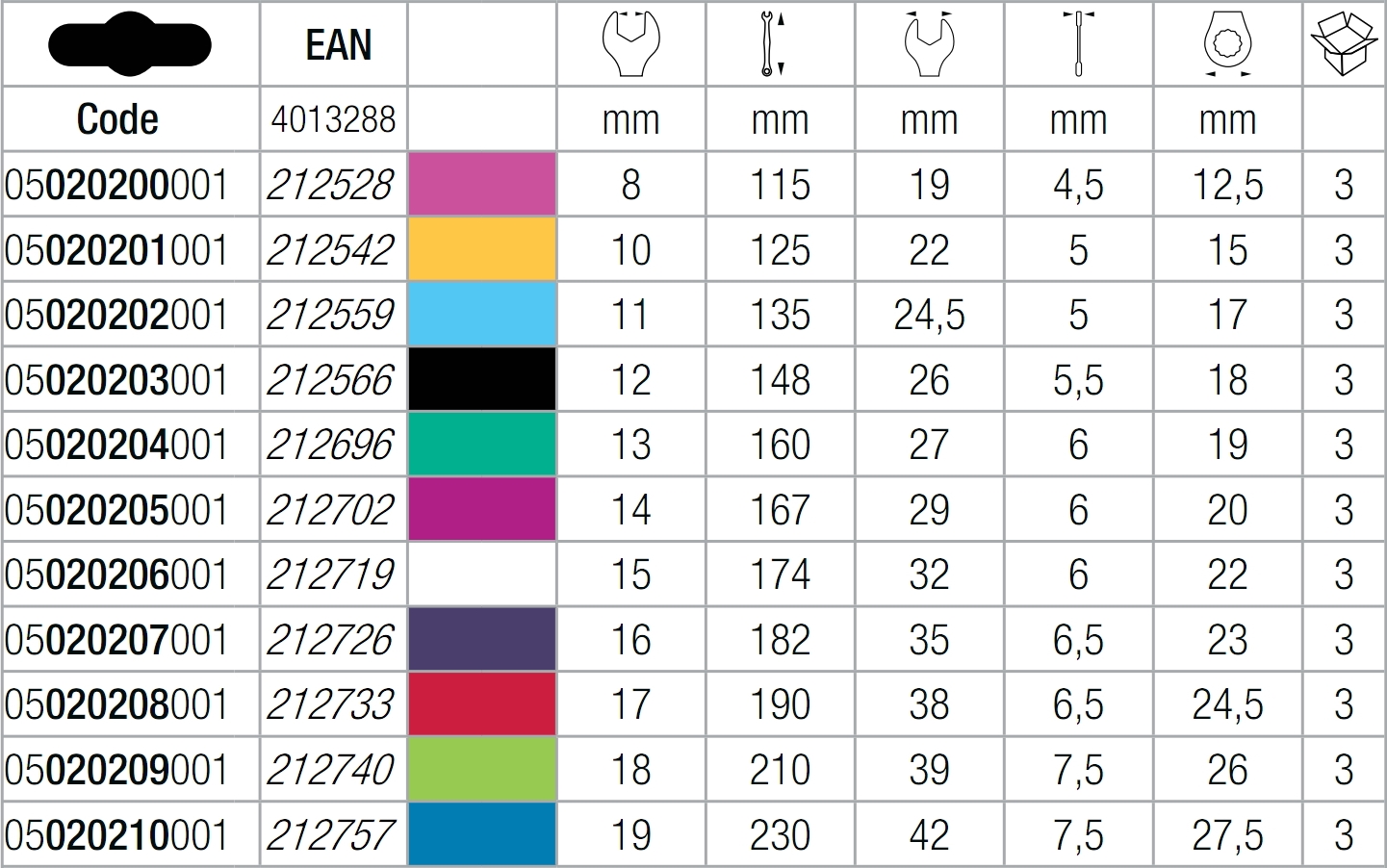
Task: Click the black redacted brand logo
Action: [x=130, y=44]
